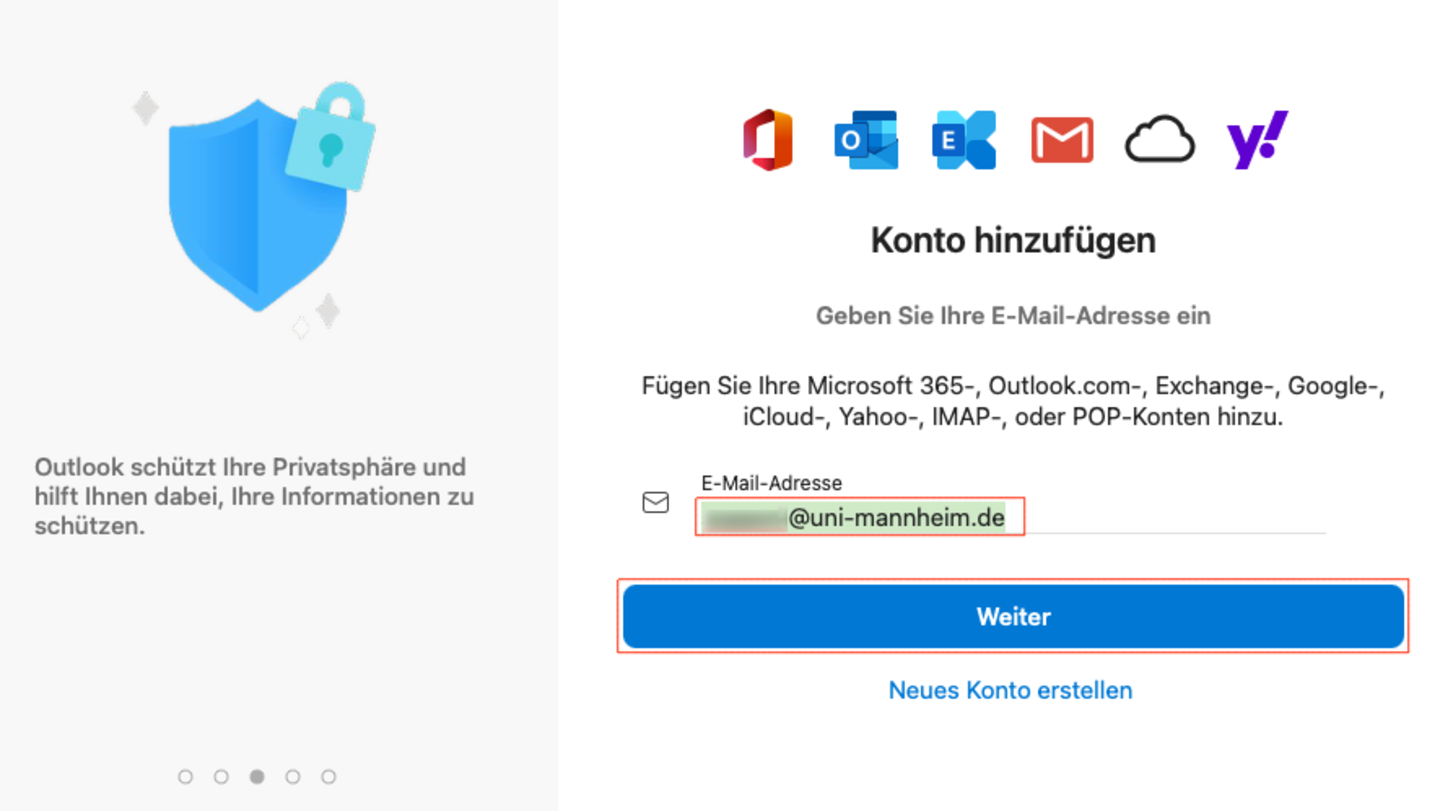Viewport: 1440px width, 811px height.
Task: Select the Exchange icon
Action: [964, 140]
